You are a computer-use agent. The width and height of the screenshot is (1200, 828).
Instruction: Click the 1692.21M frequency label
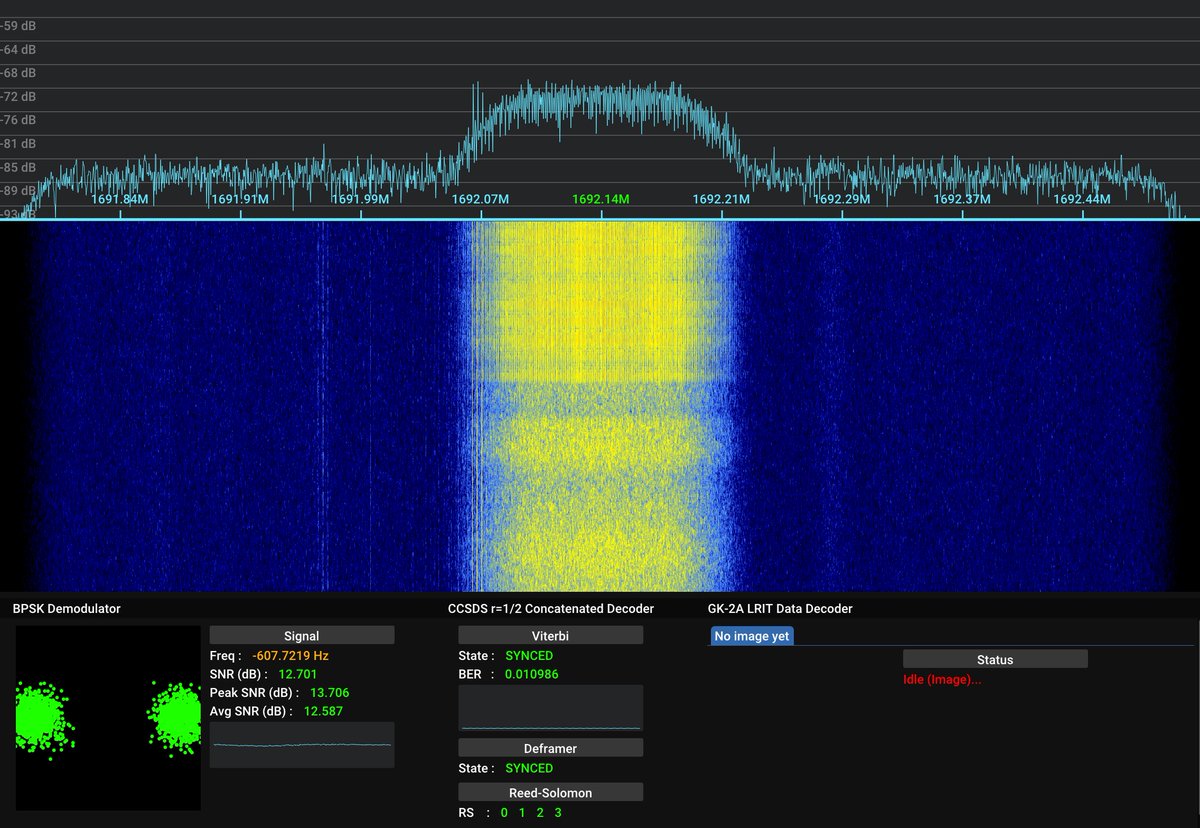pyautogui.click(x=721, y=199)
